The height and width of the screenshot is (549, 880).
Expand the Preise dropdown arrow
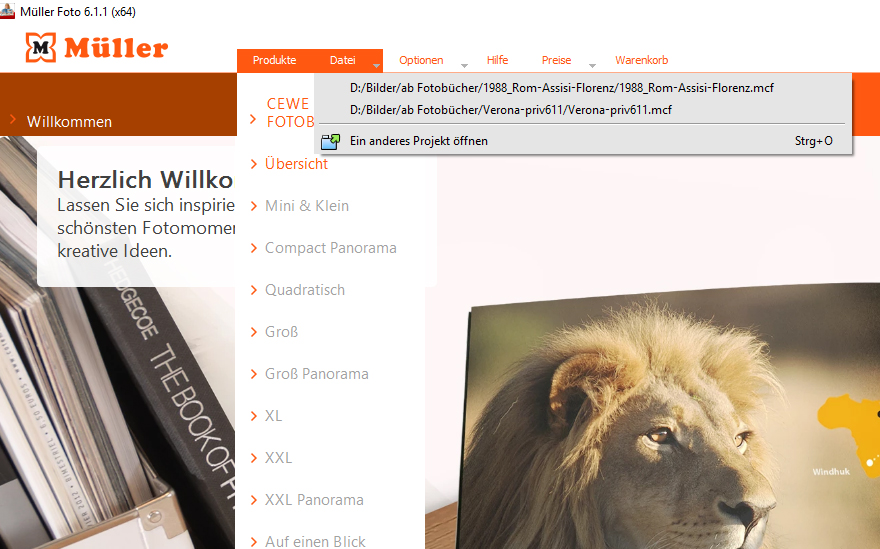coord(592,66)
